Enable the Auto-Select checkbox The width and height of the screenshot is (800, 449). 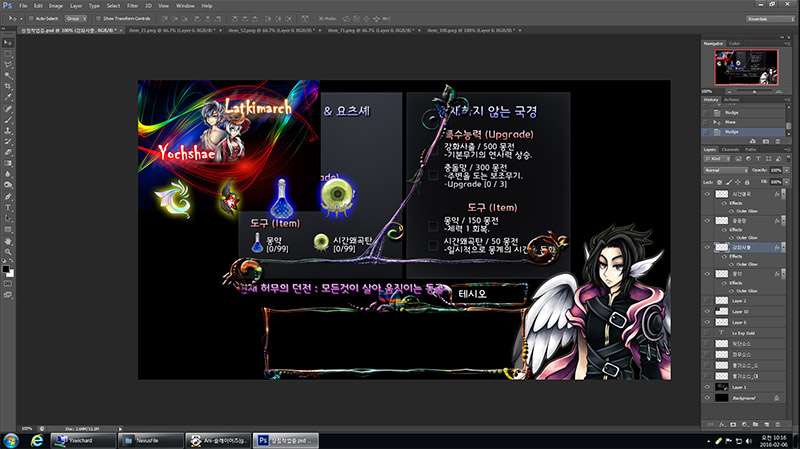click(31, 19)
